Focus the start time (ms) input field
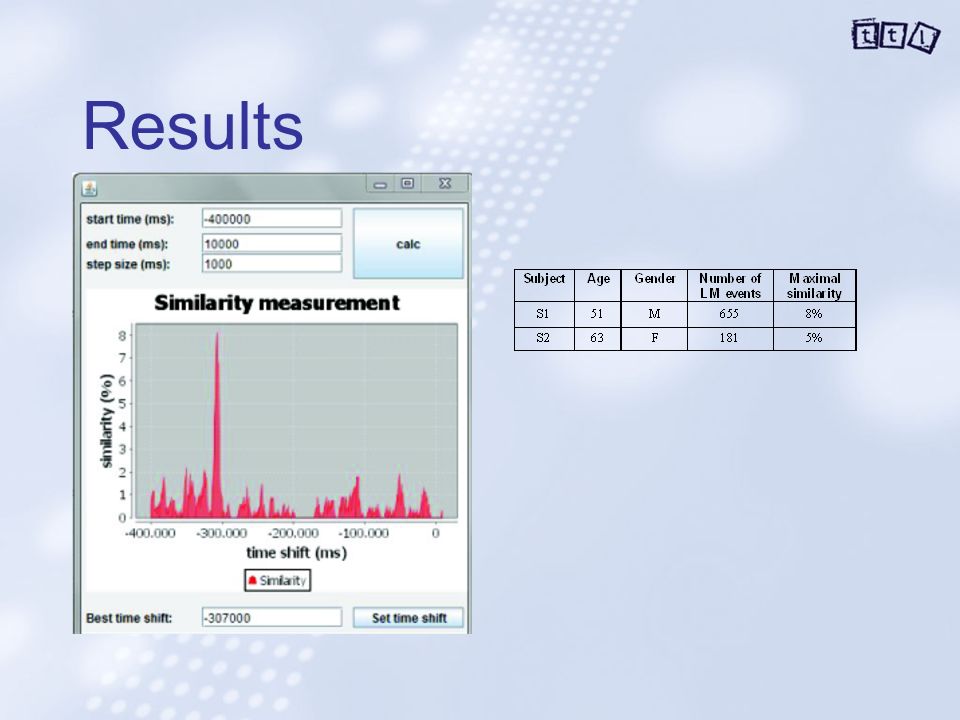 pos(272,219)
